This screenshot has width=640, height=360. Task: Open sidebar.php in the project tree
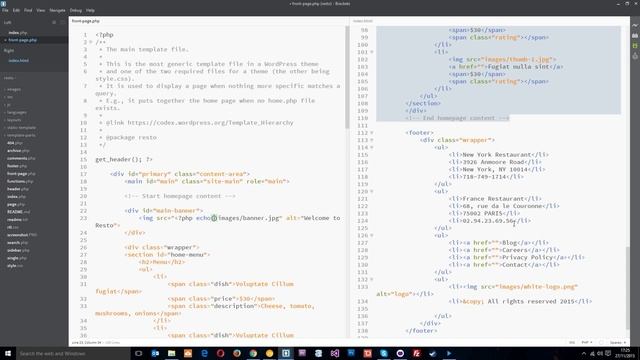[x=18, y=250]
